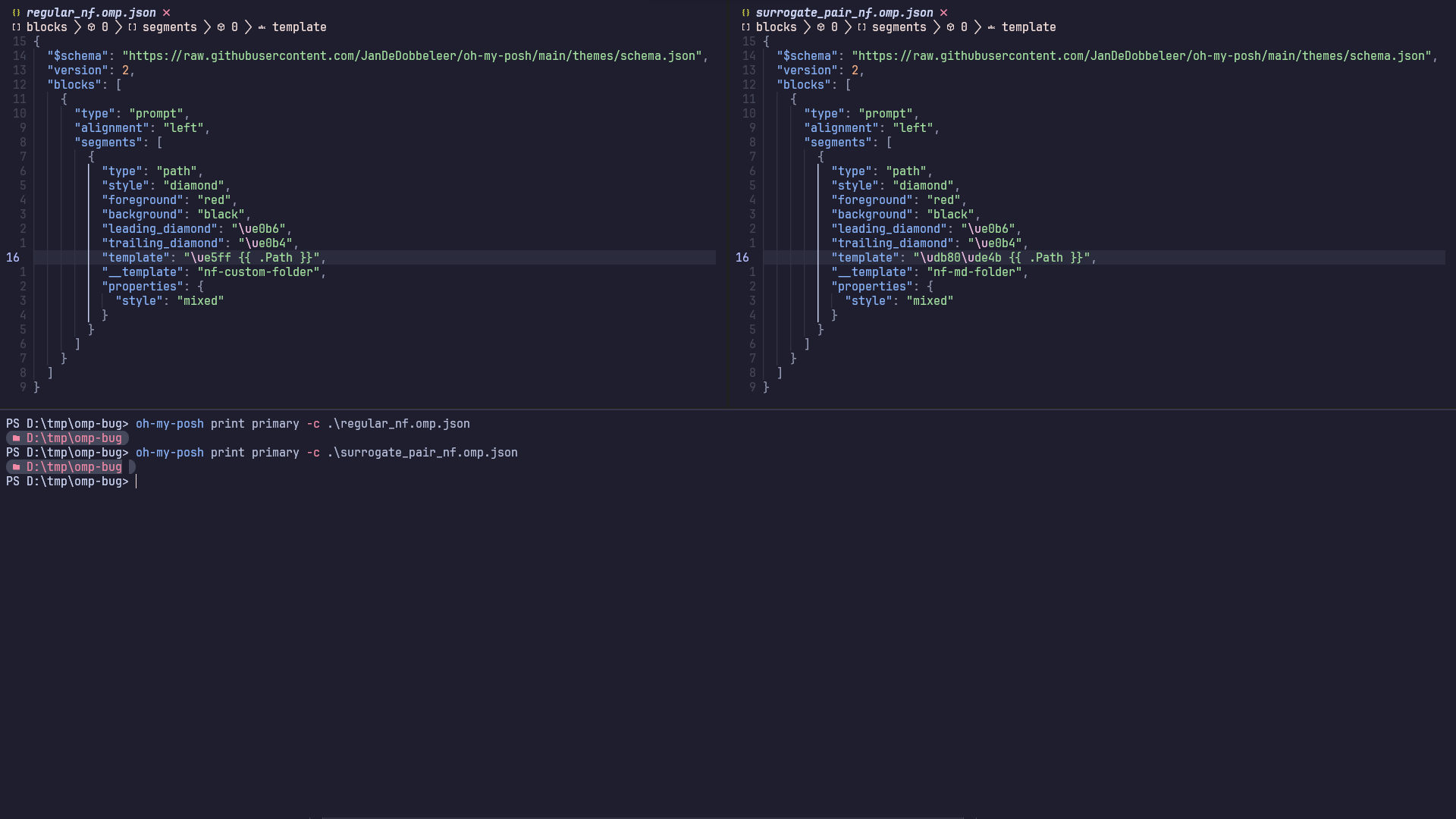
Task: Click the cube icon after segments in right breadcrumb
Action: [x=949, y=27]
